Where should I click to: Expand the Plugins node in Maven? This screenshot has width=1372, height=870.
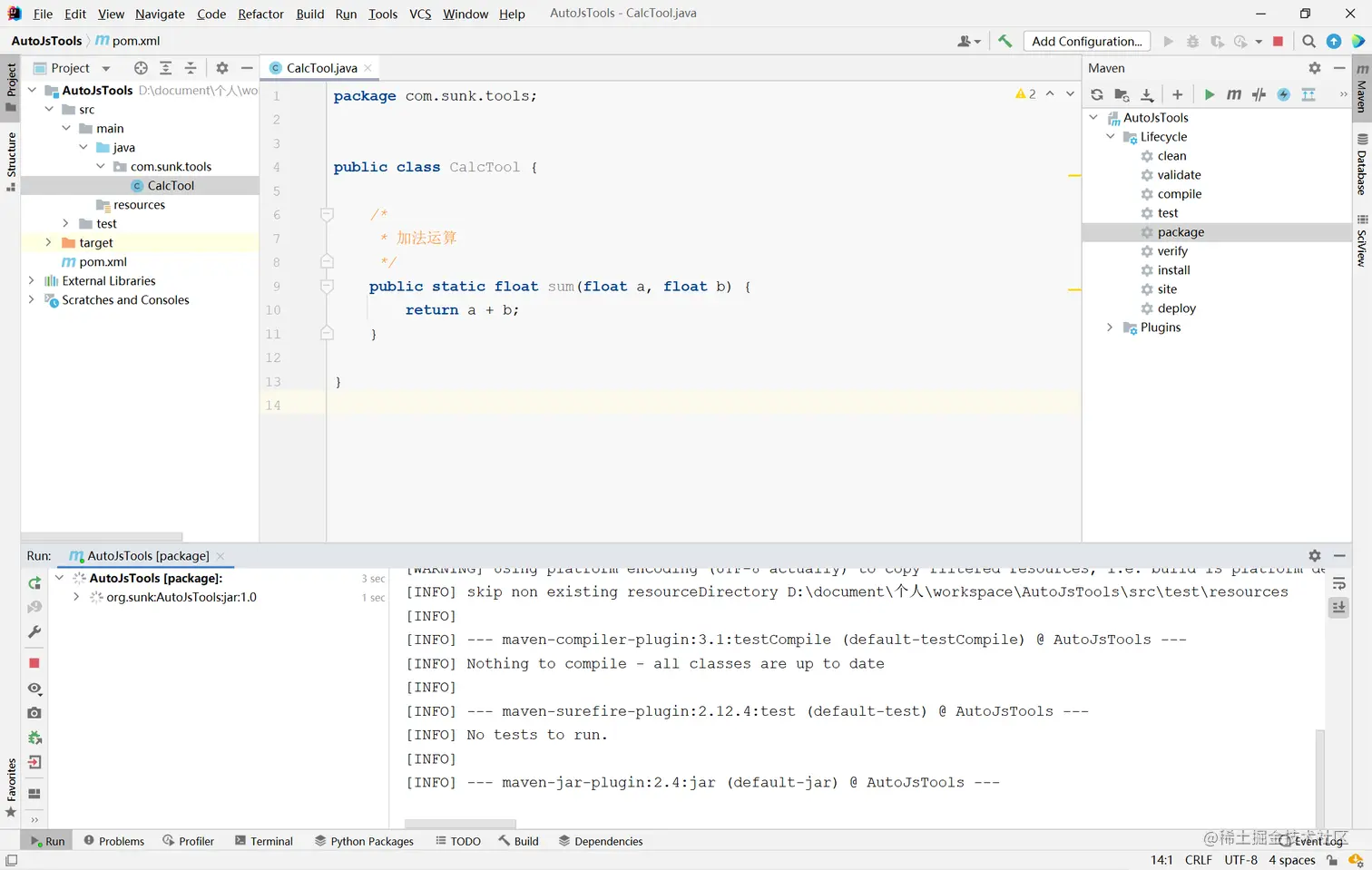1110,327
